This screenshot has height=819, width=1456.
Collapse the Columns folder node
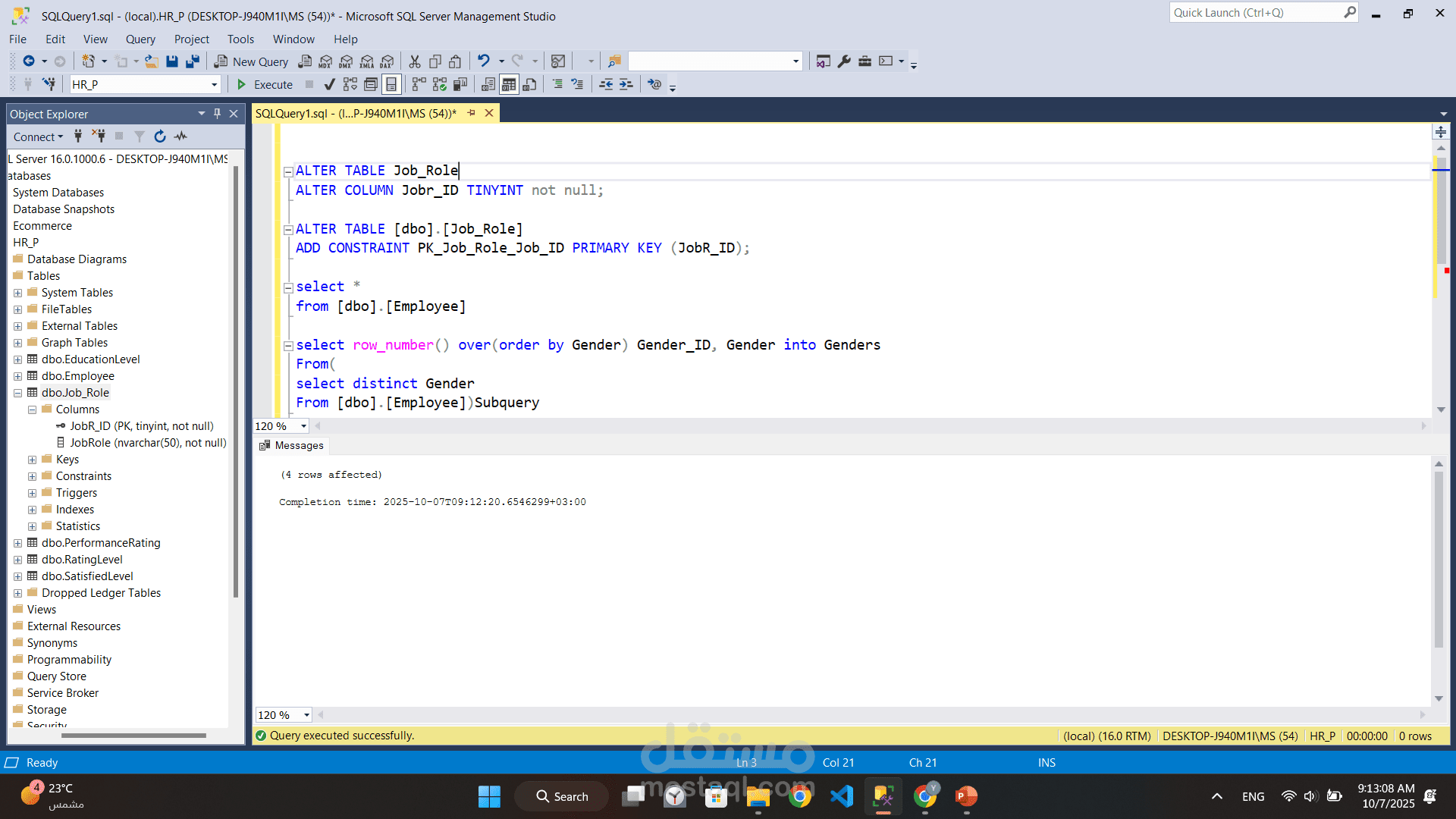click(x=32, y=409)
